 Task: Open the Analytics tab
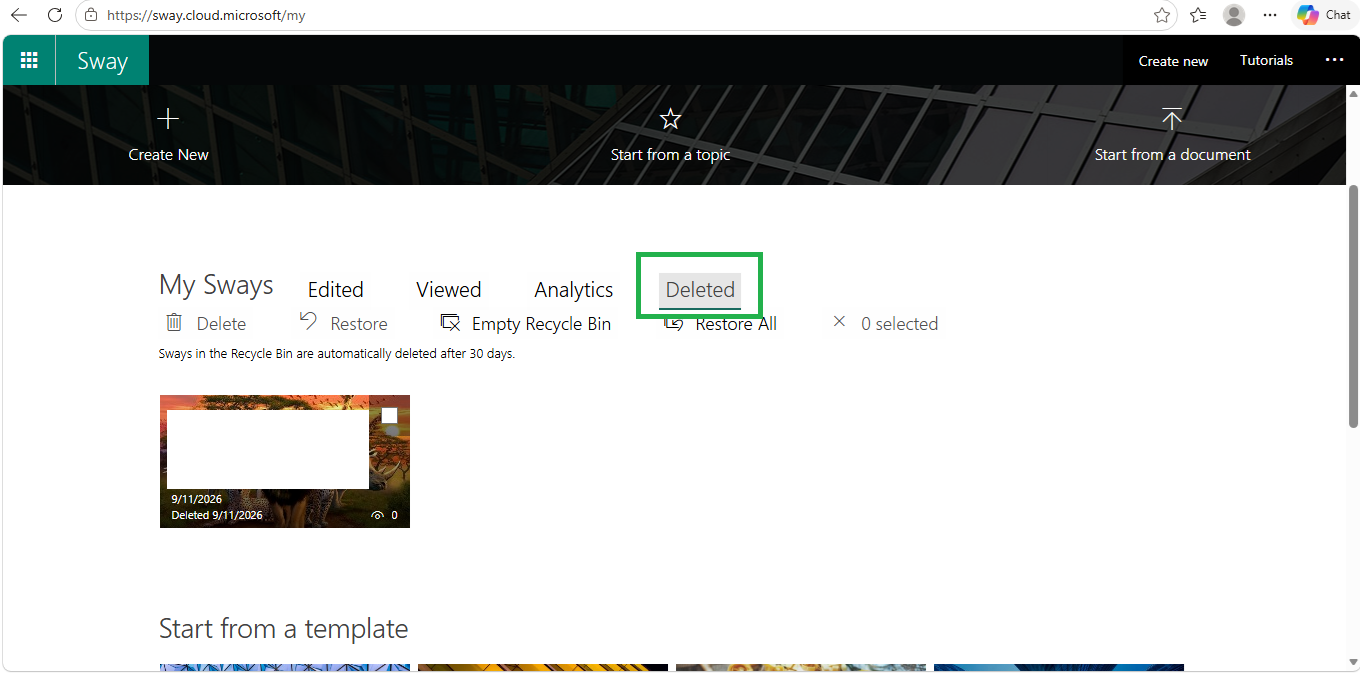coord(573,290)
